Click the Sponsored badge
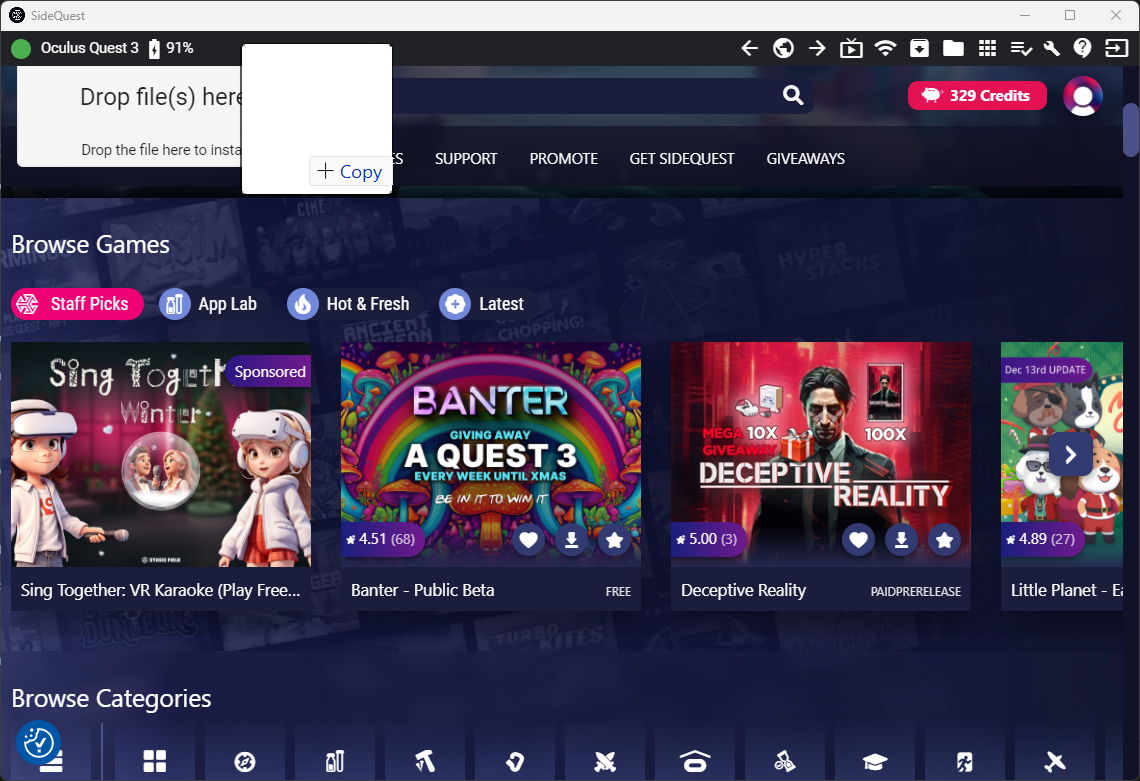 coord(269,372)
